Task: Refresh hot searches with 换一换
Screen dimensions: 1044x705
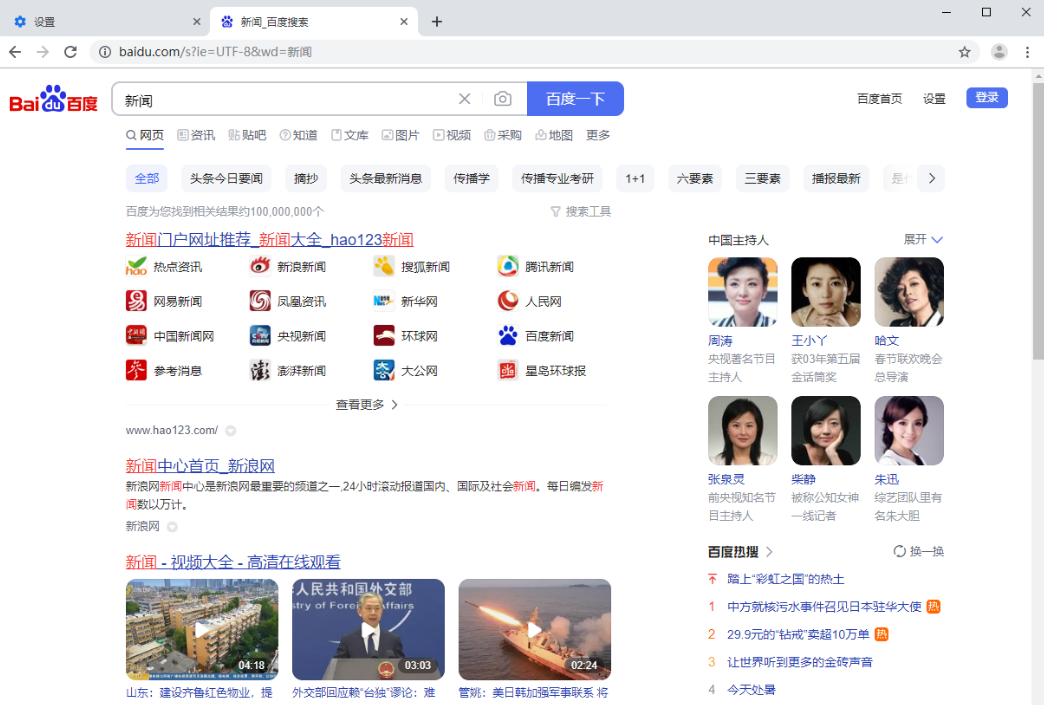Action: click(919, 551)
